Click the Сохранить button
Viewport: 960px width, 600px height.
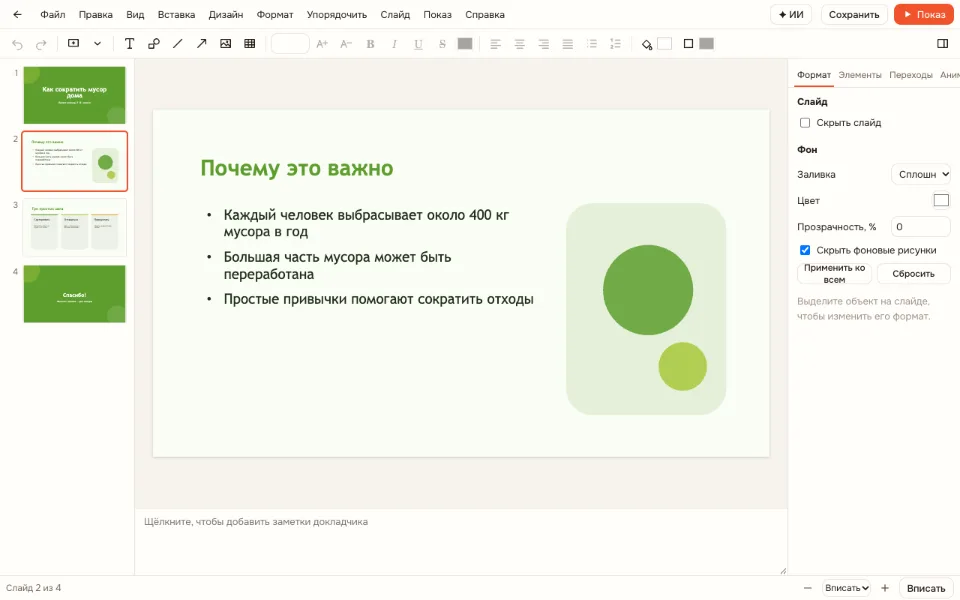[x=853, y=14]
